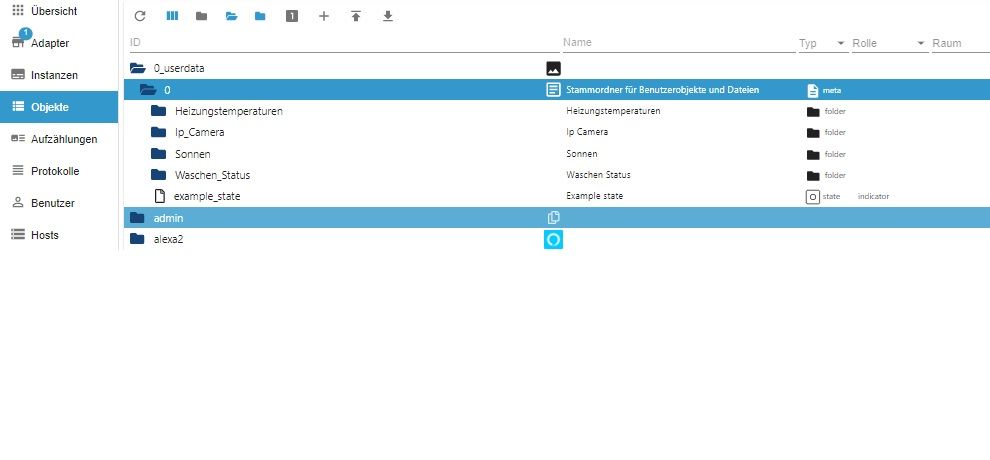Open the Typ filter dropdown

click(840, 44)
